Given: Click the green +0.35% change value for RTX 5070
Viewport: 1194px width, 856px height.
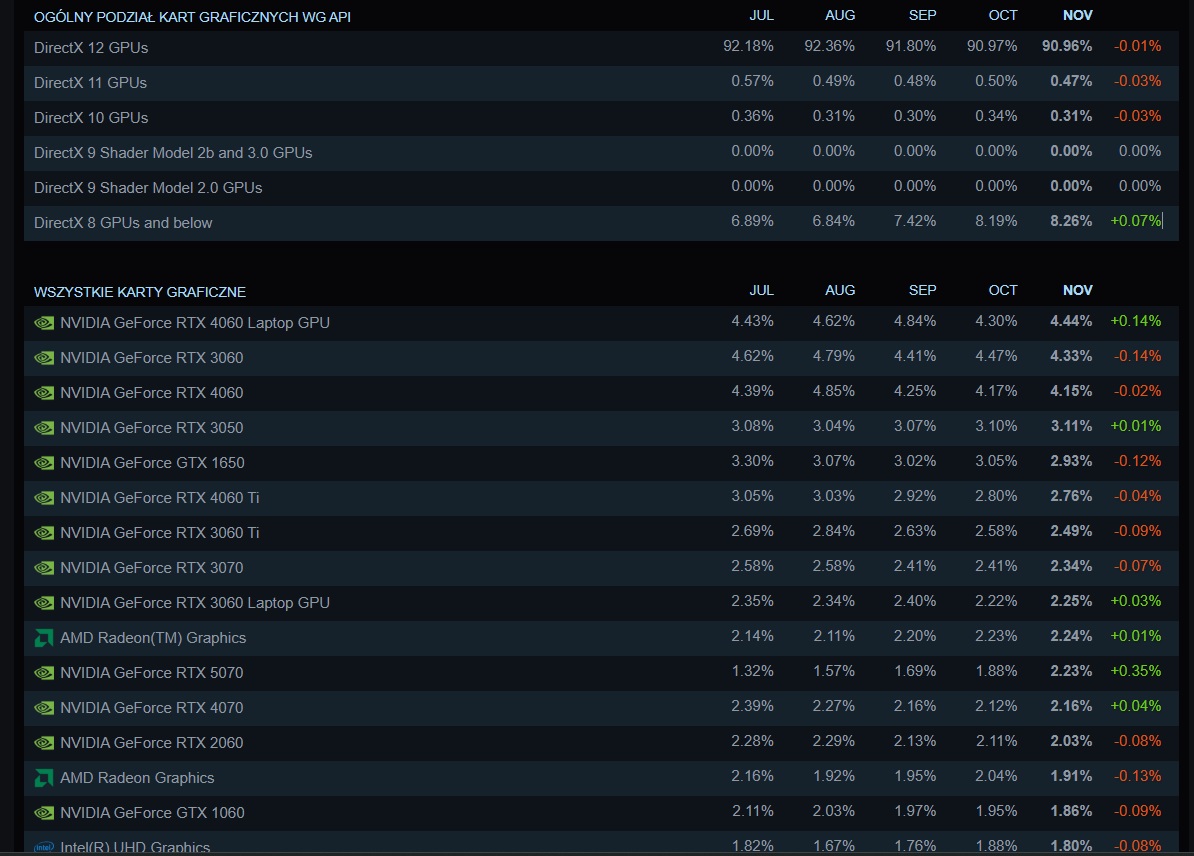Looking at the screenshot, I should 1136,672.
